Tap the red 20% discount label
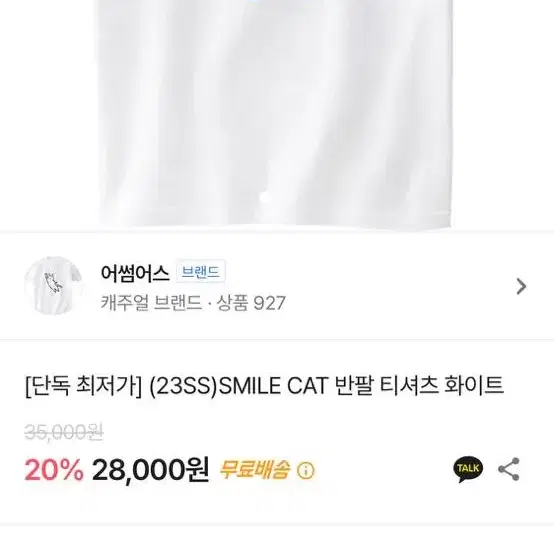The height and width of the screenshot is (554, 554). point(54,470)
